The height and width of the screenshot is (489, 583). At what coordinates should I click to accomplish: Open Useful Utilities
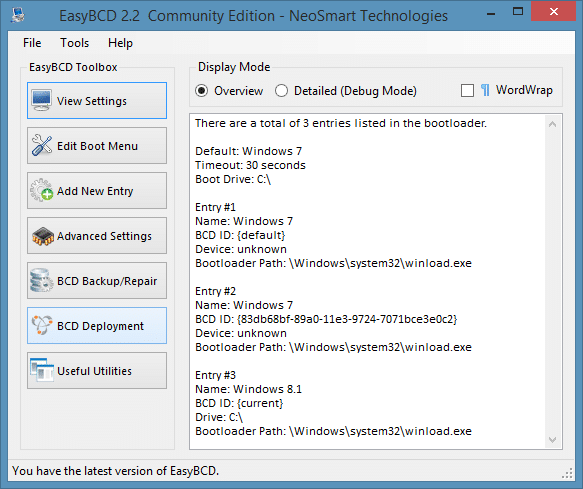click(x=97, y=371)
